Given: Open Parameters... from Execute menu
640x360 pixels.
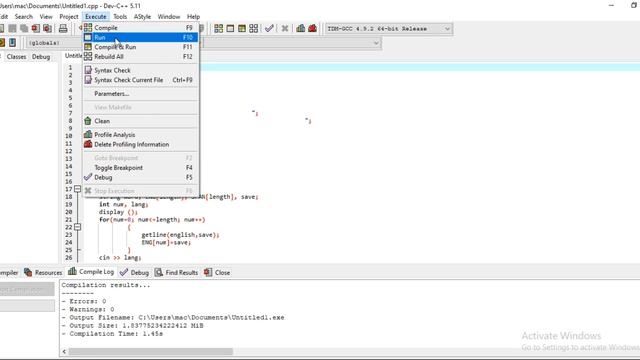Looking at the screenshot, I should 141,93.
